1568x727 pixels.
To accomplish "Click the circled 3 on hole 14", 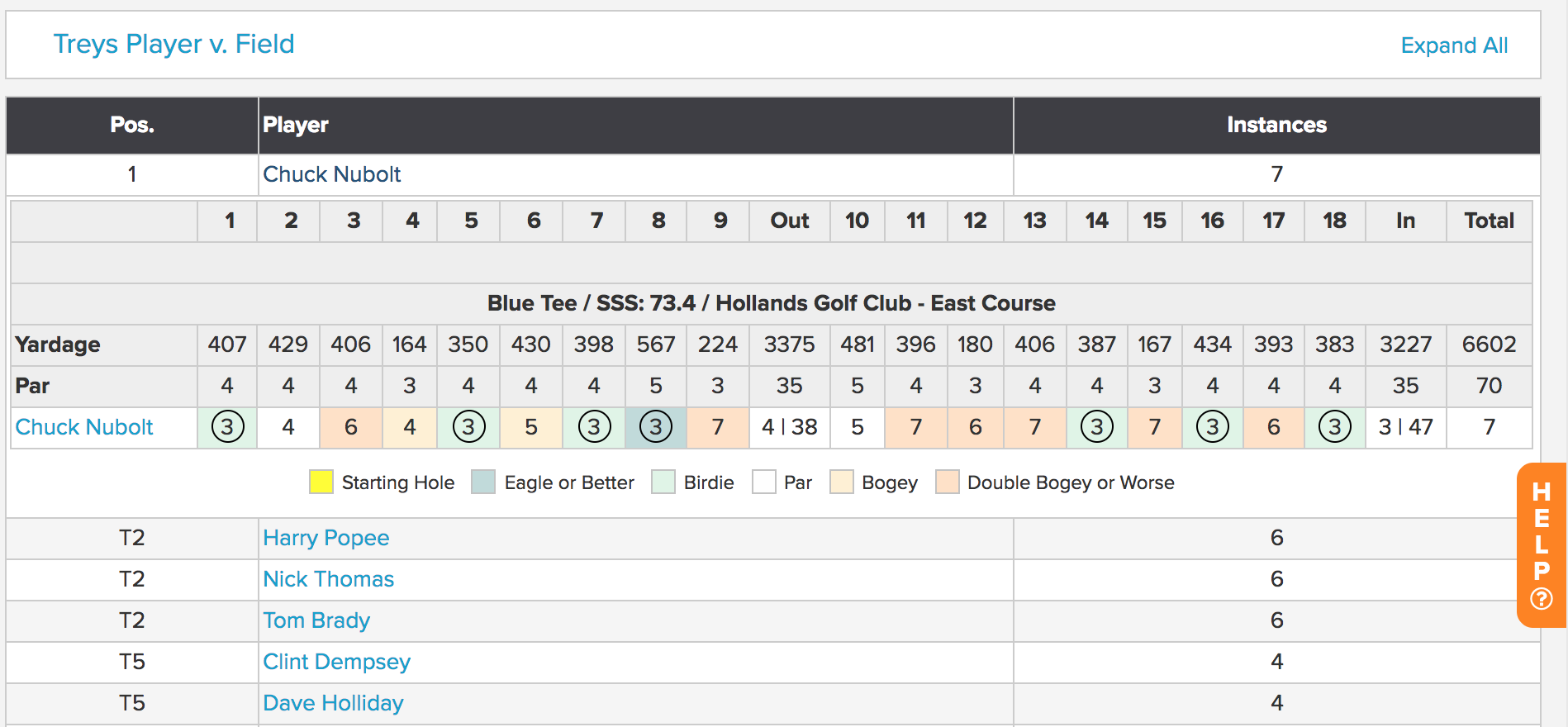I will pyautogui.click(x=1097, y=427).
